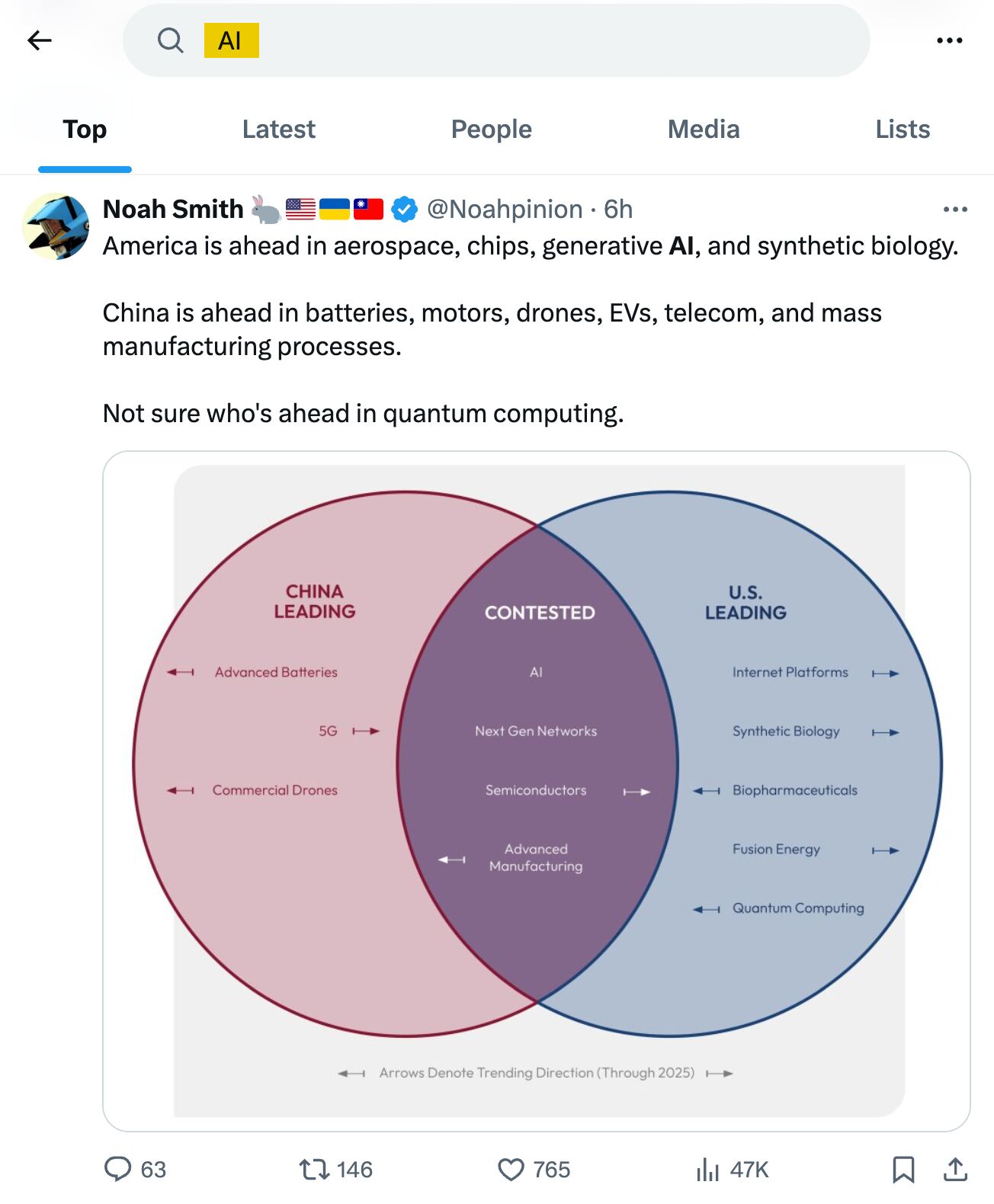Open the People search results
This screenshot has width=994, height=1204.
(x=492, y=129)
